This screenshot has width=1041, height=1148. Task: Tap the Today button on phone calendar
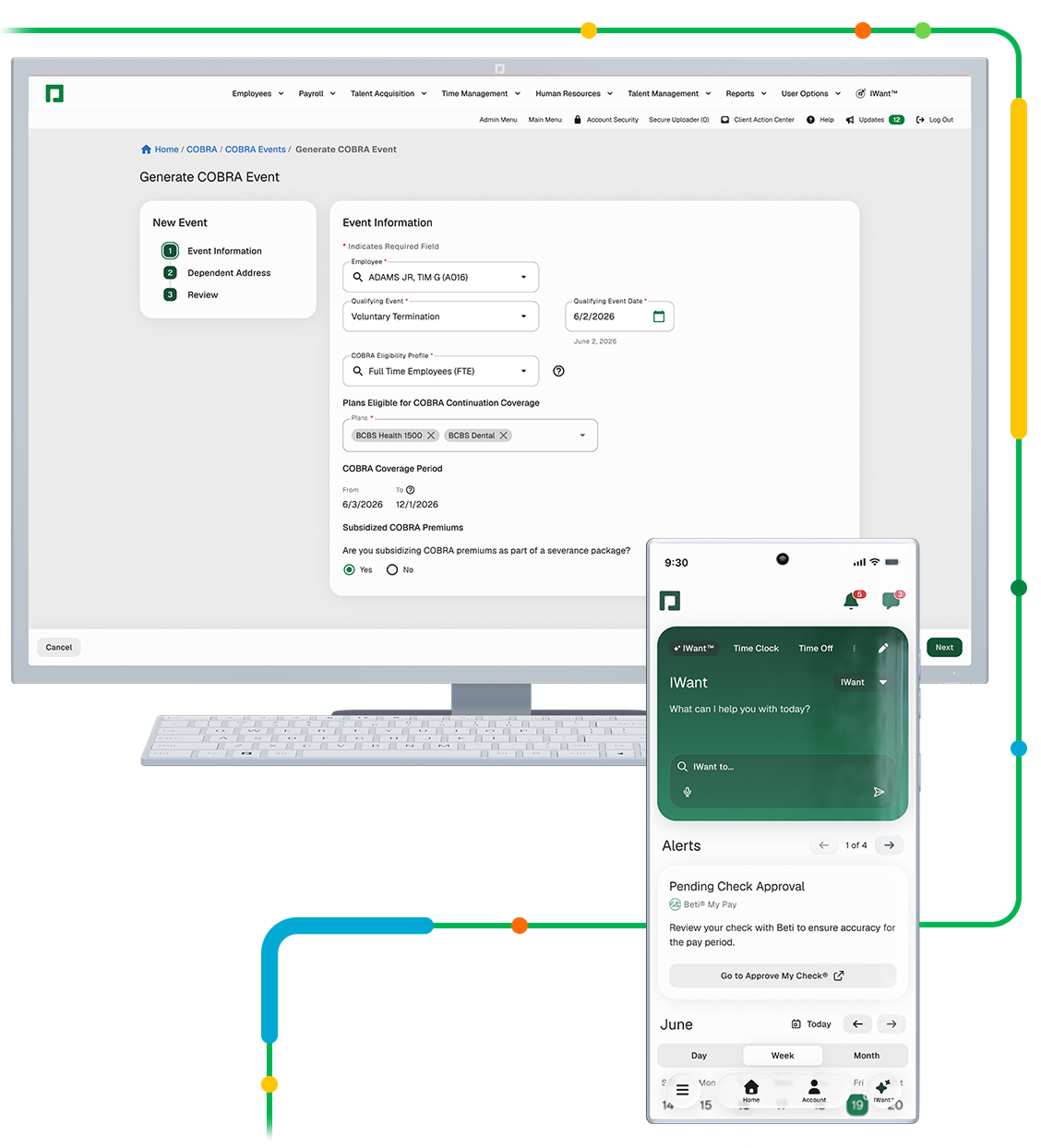click(x=811, y=1024)
